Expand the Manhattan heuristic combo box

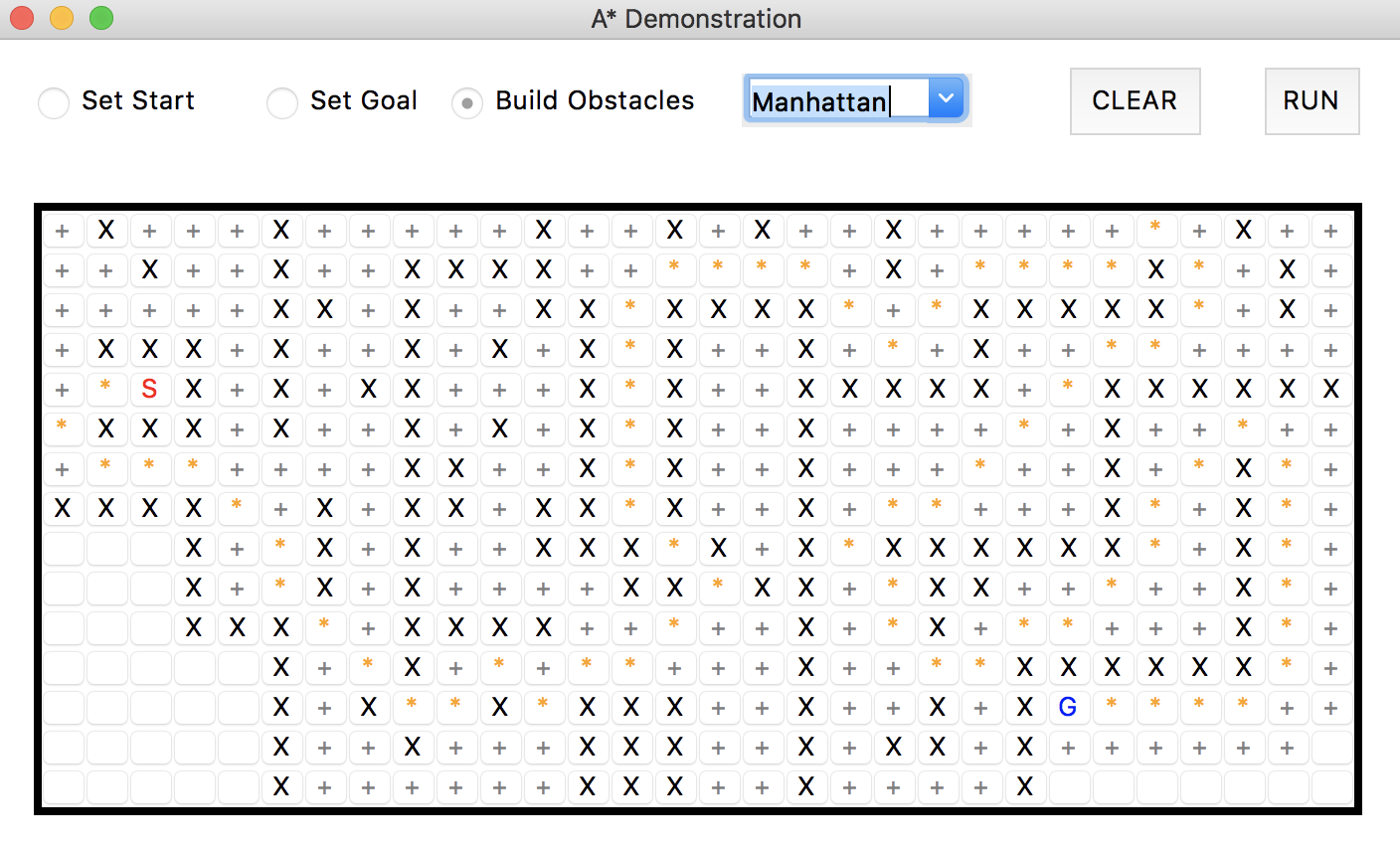click(946, 98)
